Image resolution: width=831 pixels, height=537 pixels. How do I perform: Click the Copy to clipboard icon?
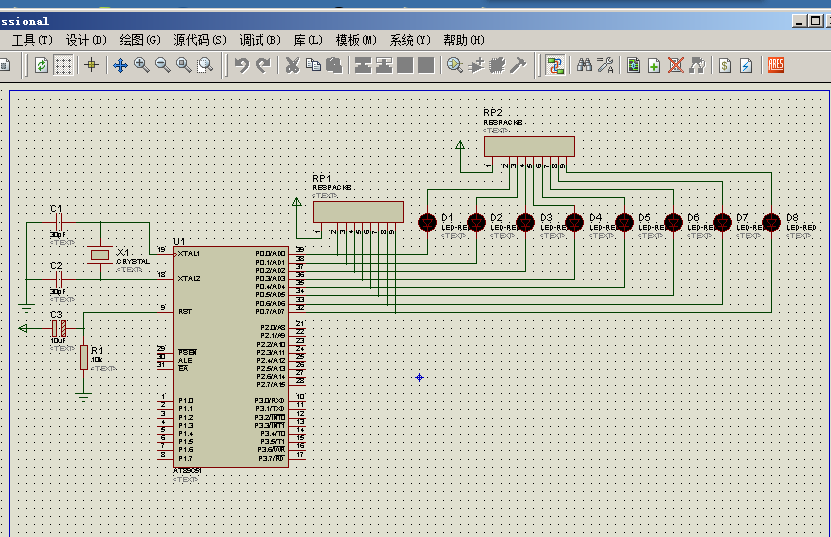[313, 66]
